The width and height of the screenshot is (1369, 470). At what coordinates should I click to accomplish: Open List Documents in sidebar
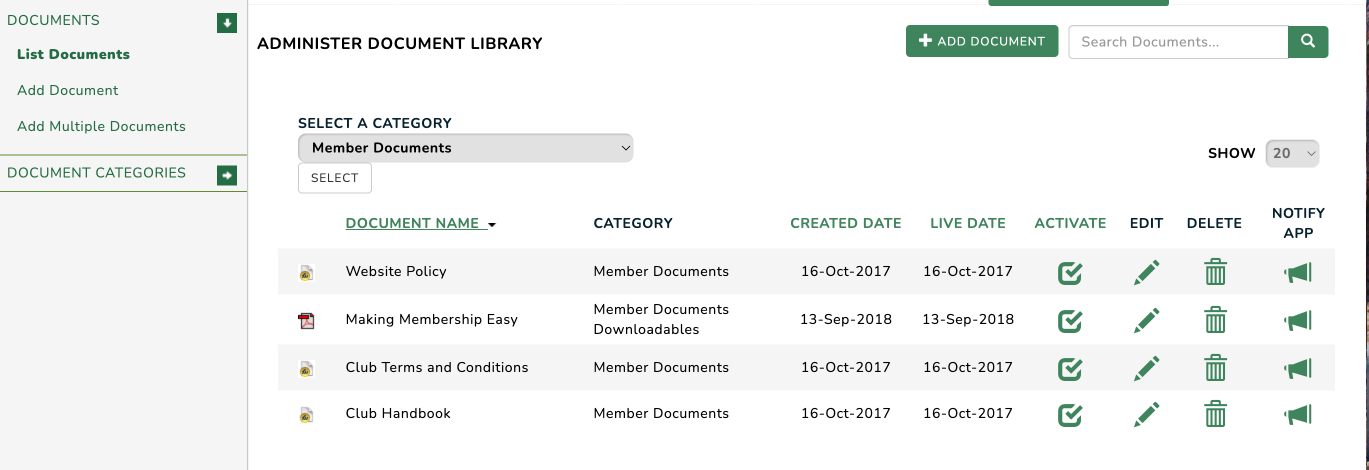73,54
